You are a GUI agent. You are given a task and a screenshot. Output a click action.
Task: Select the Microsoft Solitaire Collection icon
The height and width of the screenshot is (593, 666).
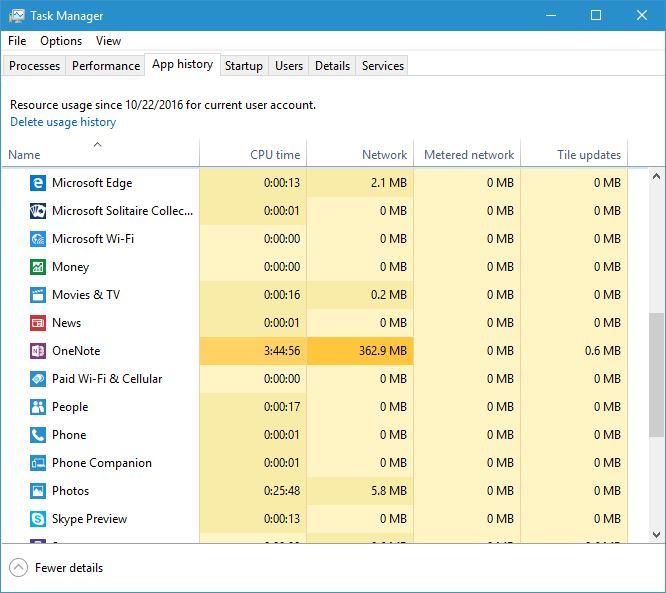[38, 211]
